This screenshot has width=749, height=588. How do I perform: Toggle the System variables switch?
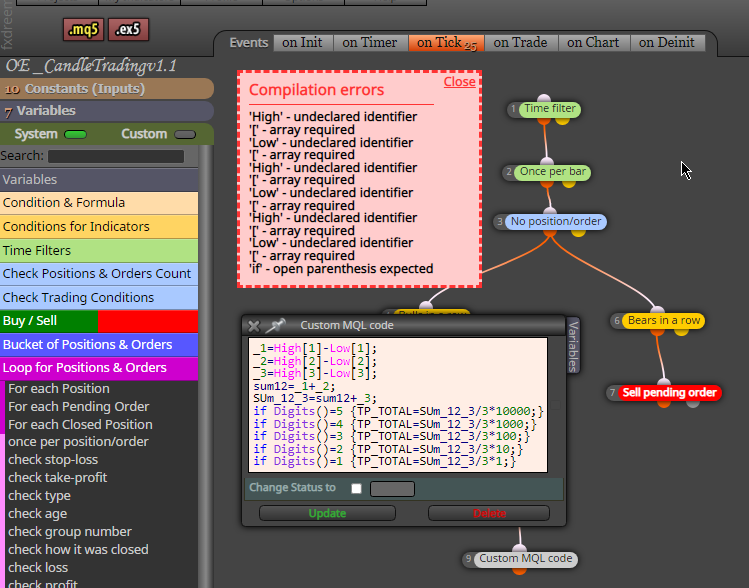75,135
